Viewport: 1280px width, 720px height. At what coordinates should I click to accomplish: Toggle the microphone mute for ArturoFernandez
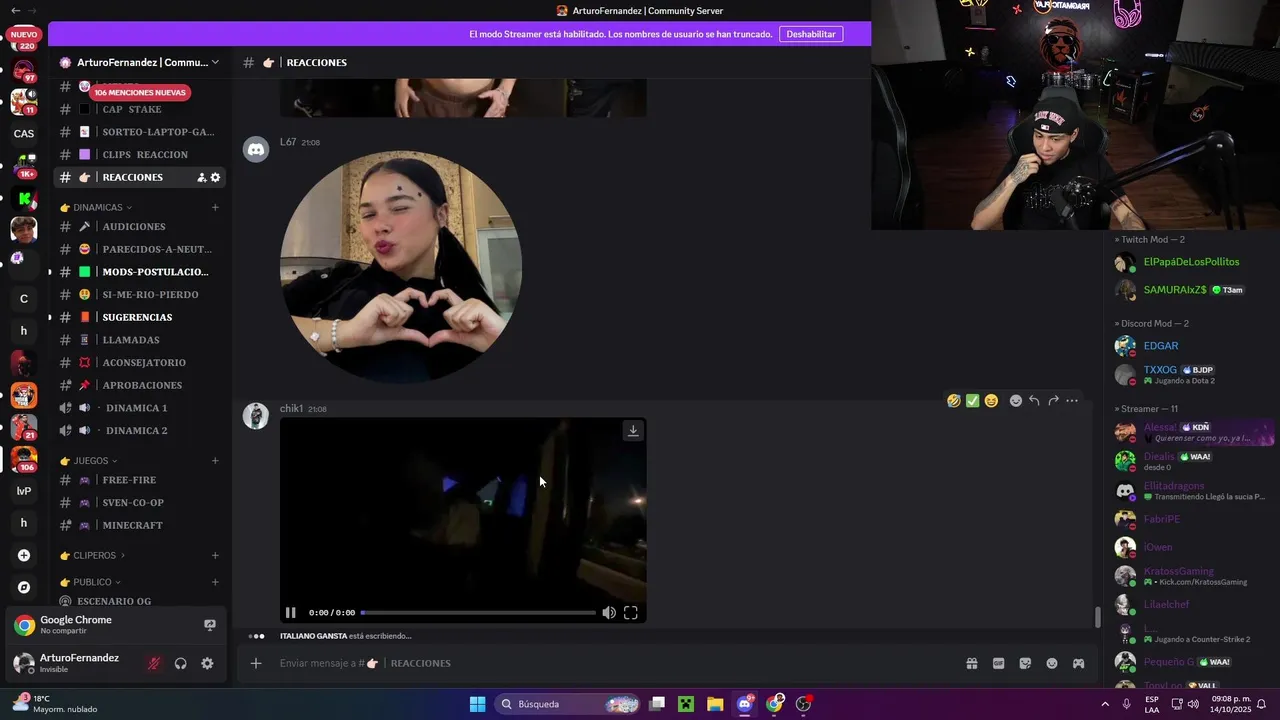[x=153, y=663]
